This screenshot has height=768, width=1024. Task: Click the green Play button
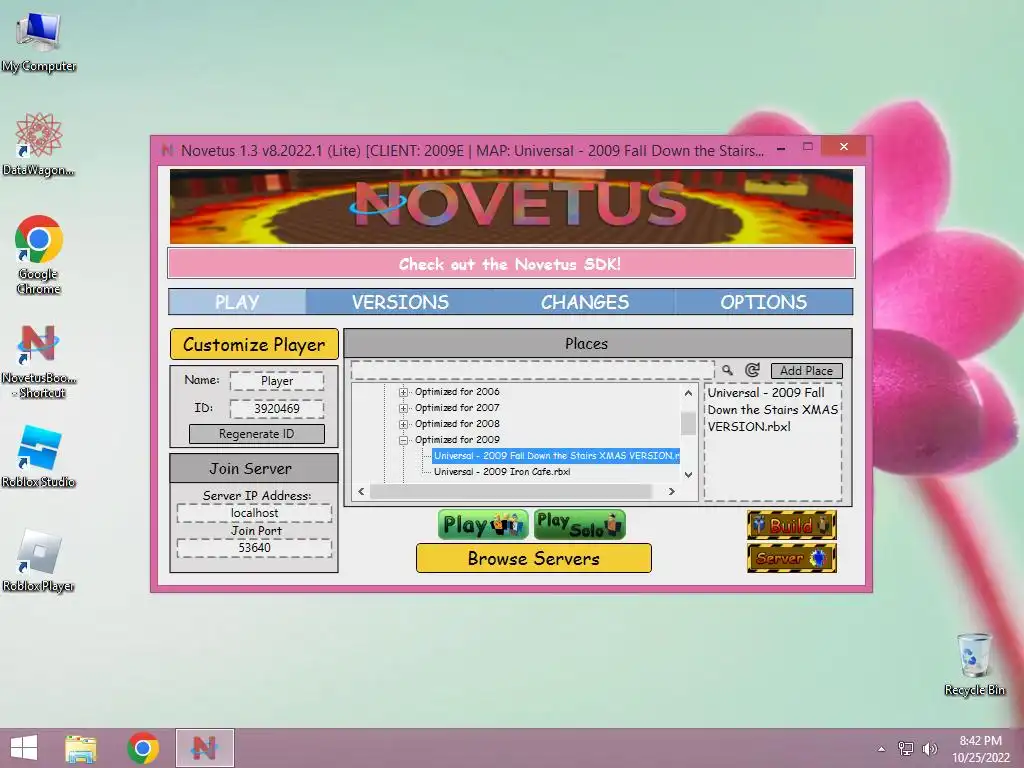pyautogui.click(x=483, y=525)
